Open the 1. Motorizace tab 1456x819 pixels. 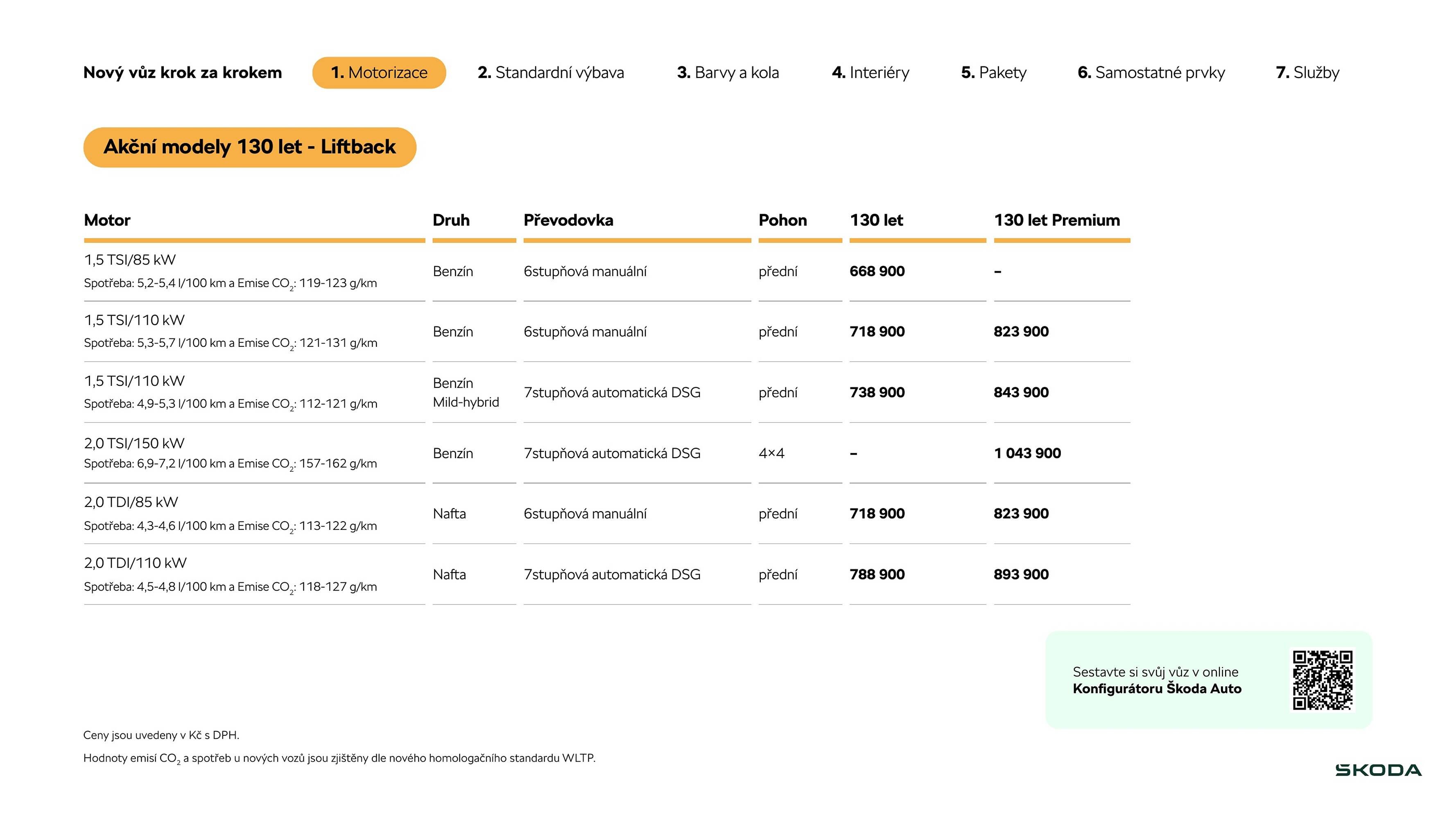(379, 72)
